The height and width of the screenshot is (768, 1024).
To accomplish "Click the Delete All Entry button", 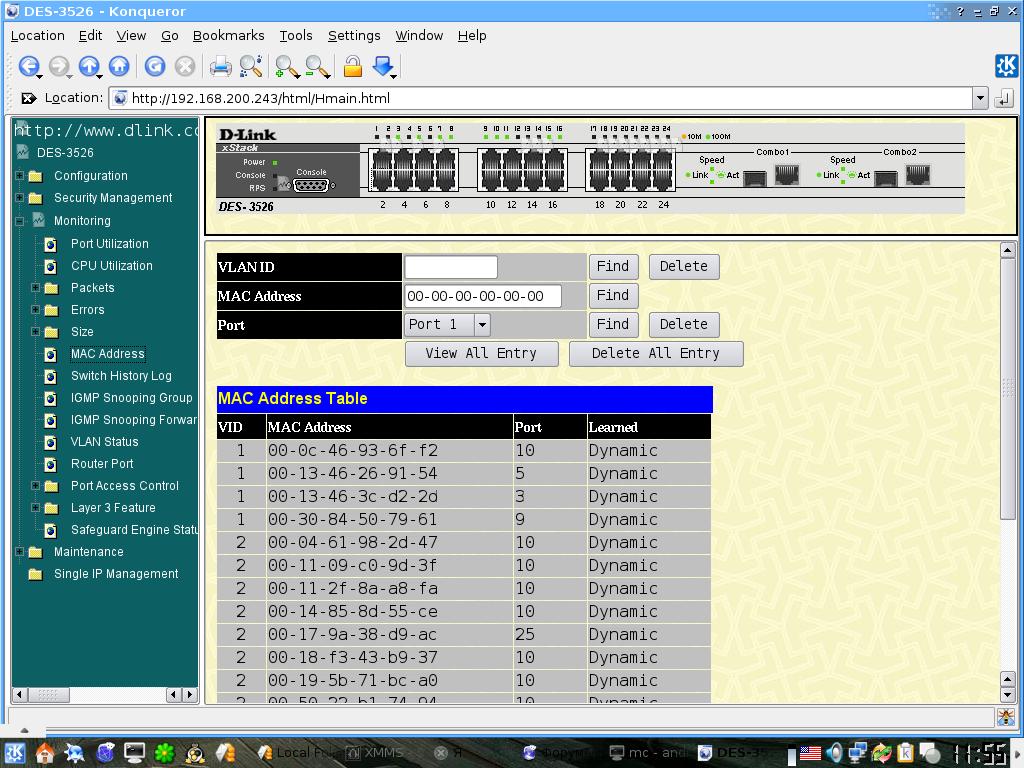I will 655,353.
